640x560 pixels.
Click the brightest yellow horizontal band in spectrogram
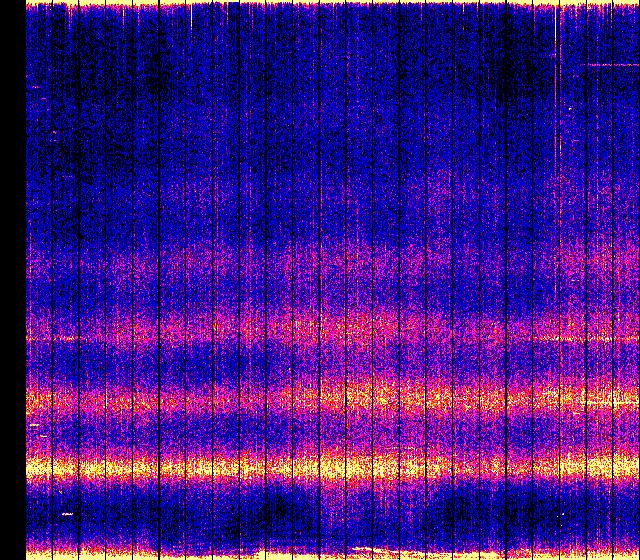click(x=330, y=467)
